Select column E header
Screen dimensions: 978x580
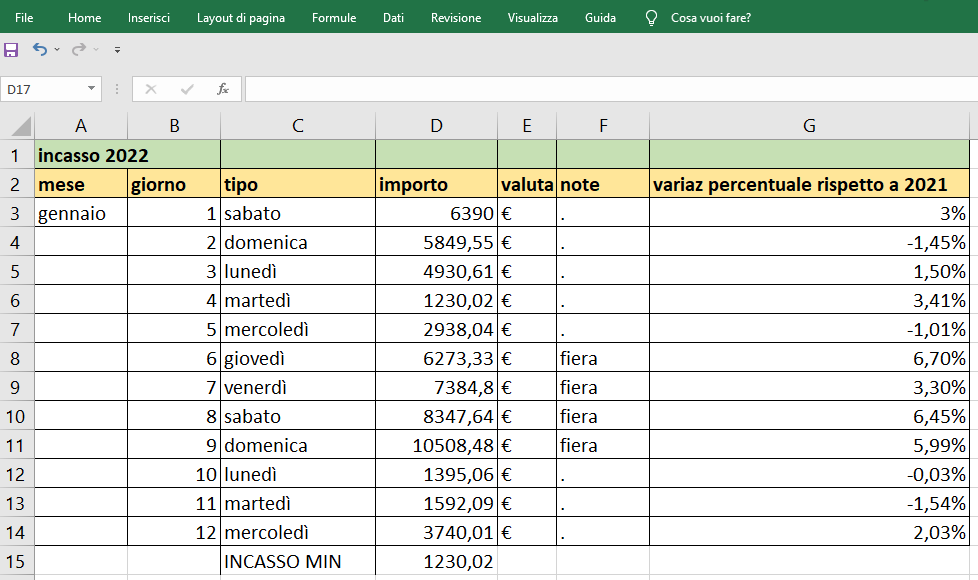[527, 126]
